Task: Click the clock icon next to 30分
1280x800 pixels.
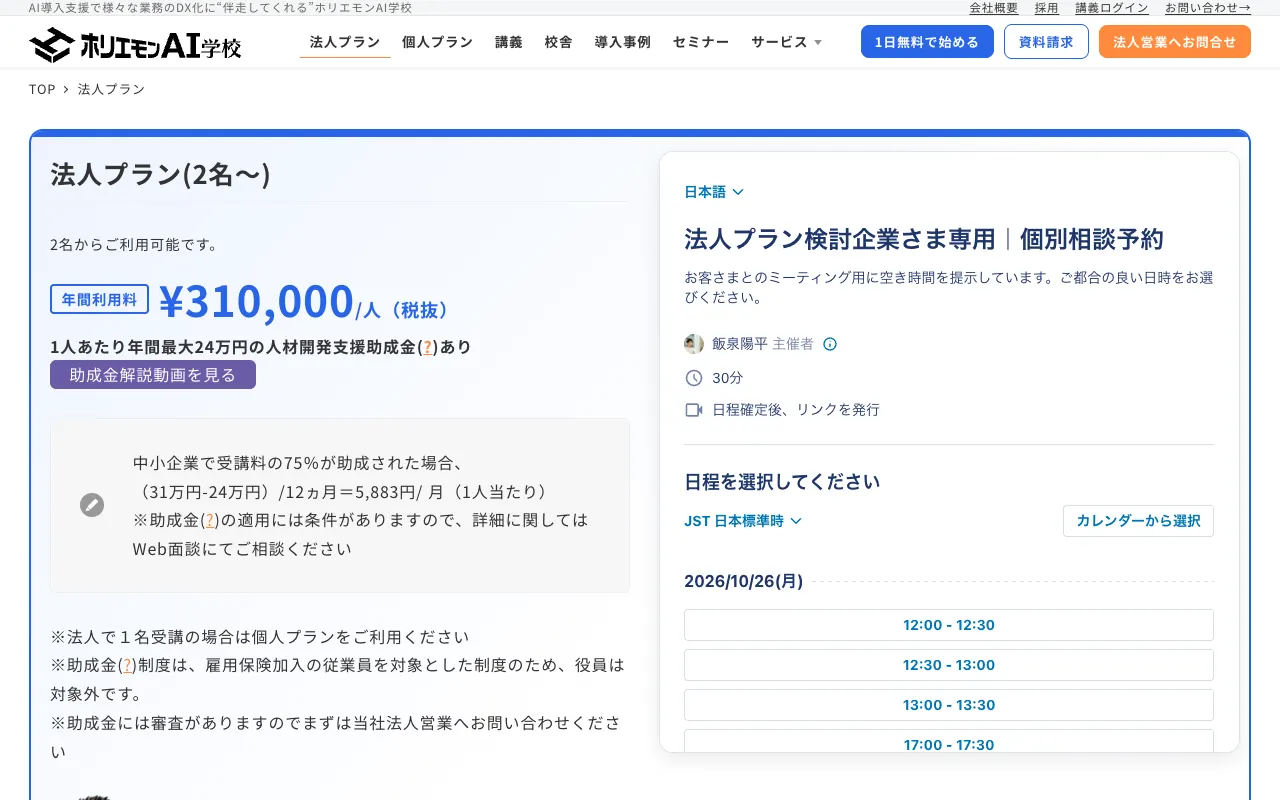Action: pyautogui.click(x=694, y=378)
